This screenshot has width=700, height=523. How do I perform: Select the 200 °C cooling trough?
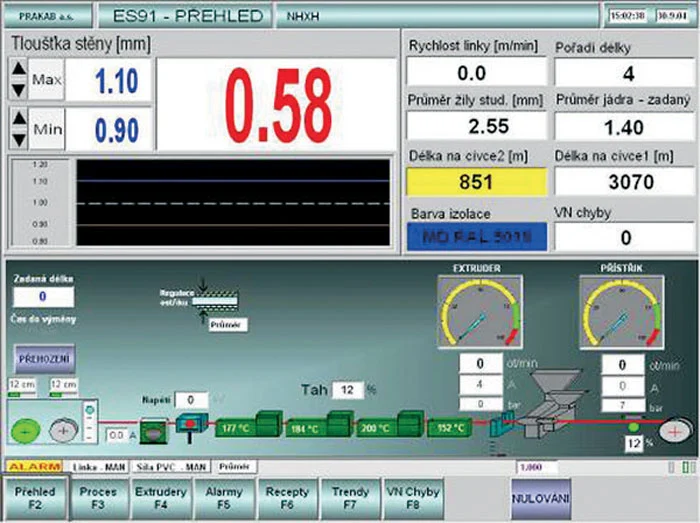coord(390,424)
